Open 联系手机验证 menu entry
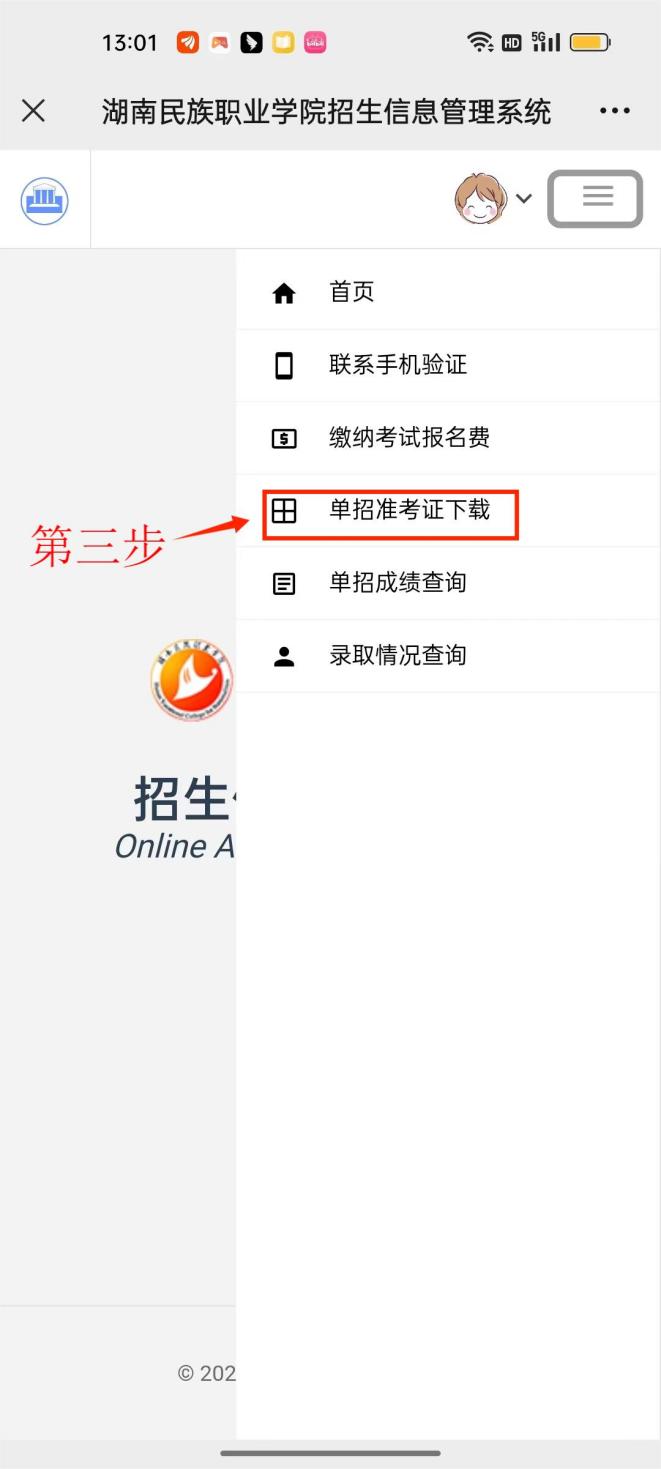The height and width of the screenshot is (1469, 661). pos(448,365)
